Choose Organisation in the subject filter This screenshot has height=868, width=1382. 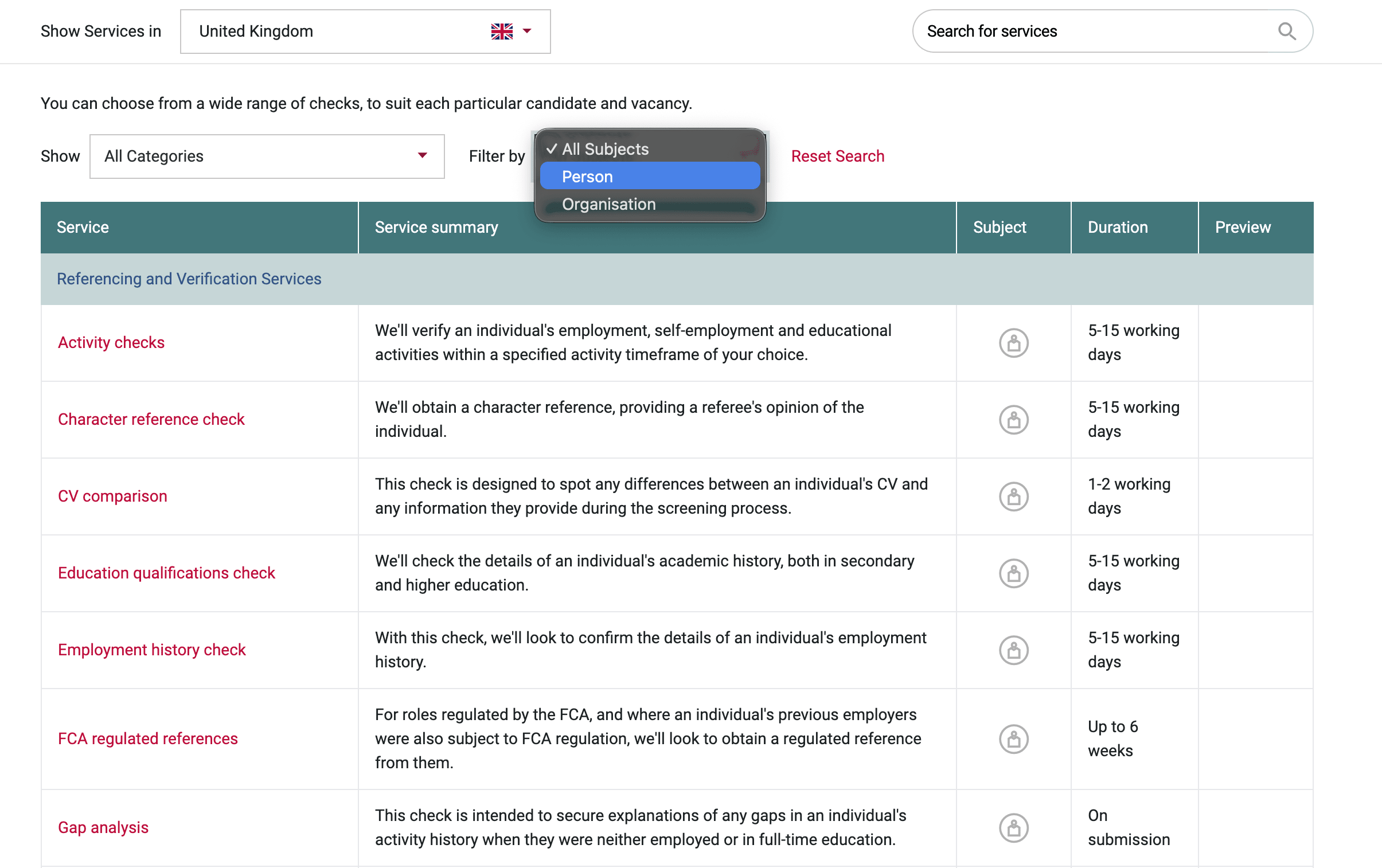(650, 204)
